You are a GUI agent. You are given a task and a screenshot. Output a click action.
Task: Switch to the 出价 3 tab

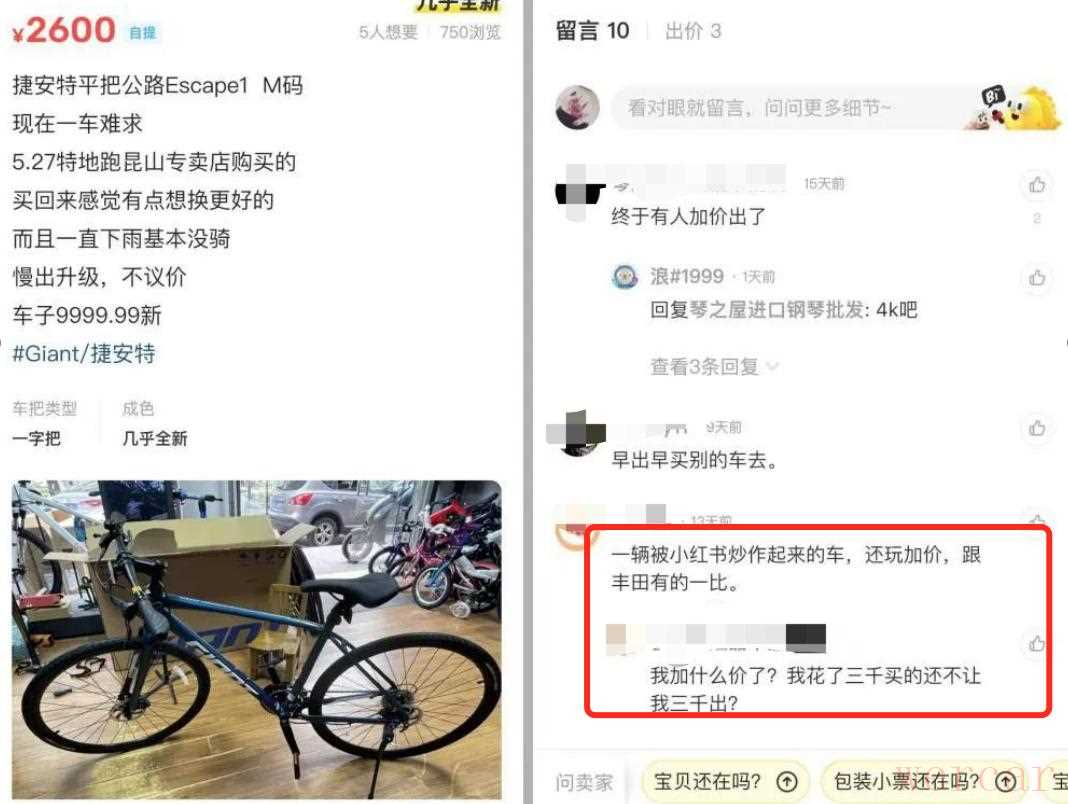[x=693, y=31]
